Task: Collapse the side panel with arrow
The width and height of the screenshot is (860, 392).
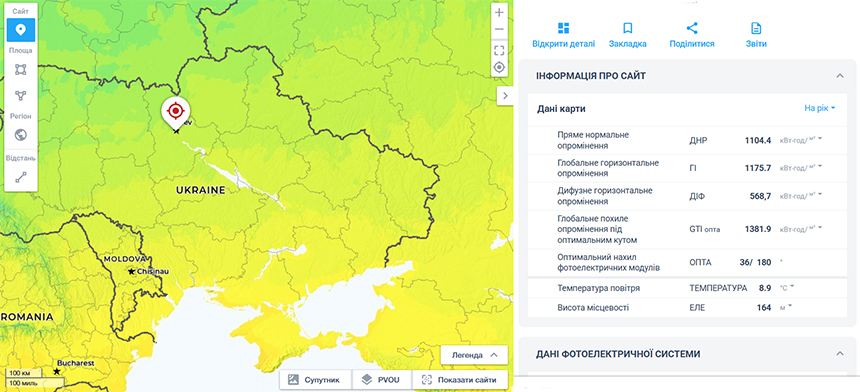Action: point(505,95)
